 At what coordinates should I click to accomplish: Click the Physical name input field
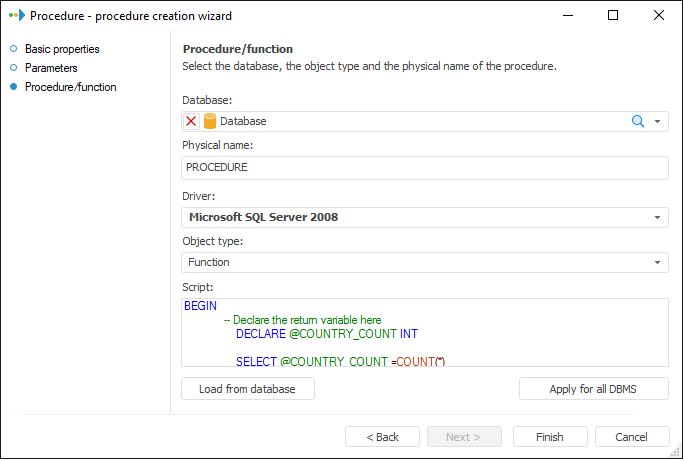[425, 168]
